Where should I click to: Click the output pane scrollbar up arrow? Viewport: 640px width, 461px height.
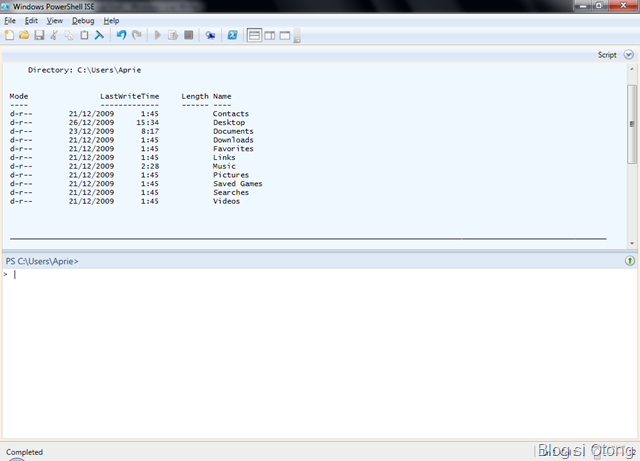632,69
